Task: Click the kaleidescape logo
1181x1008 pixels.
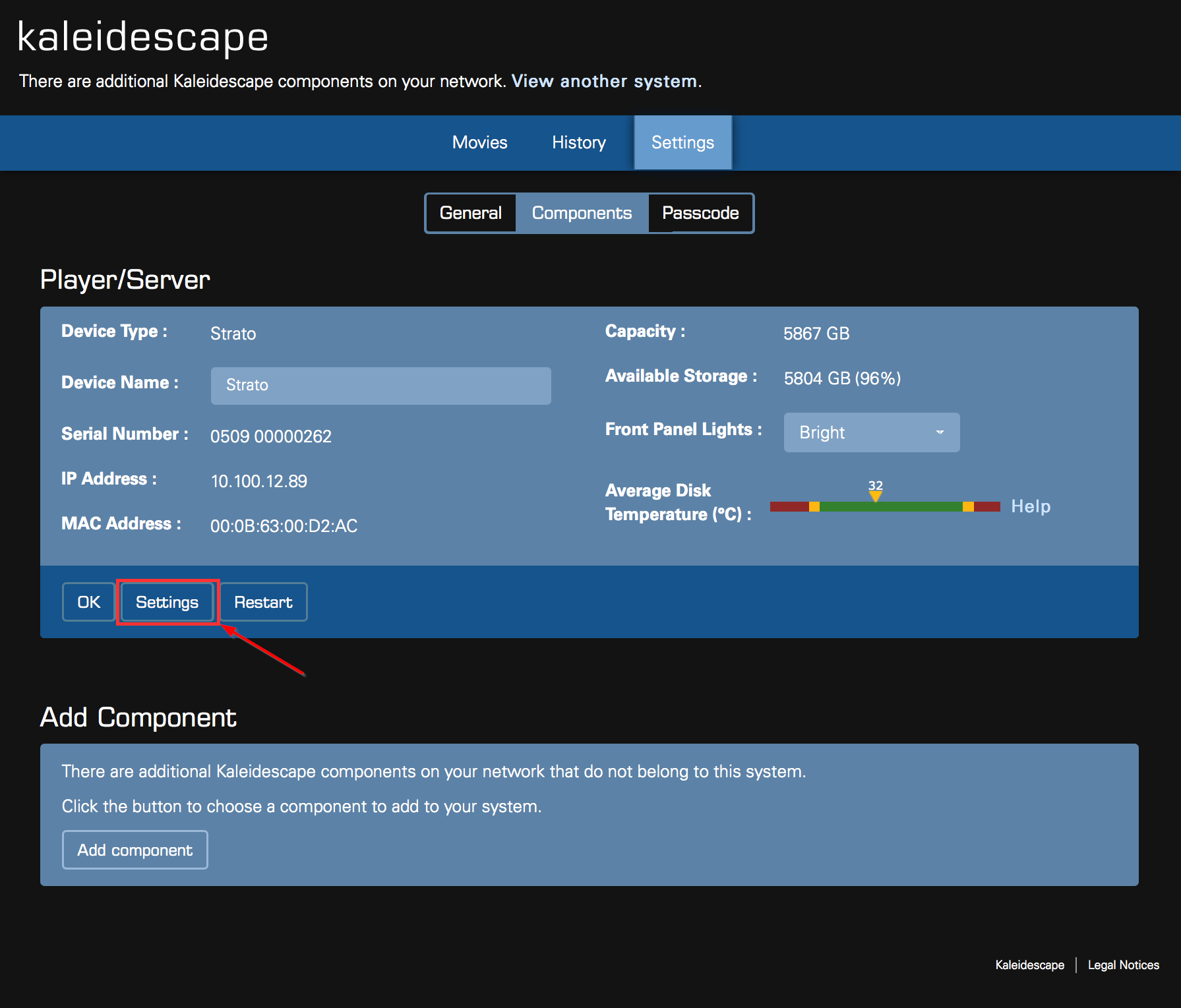Action: pyautogui.click(x=143, y=37)
